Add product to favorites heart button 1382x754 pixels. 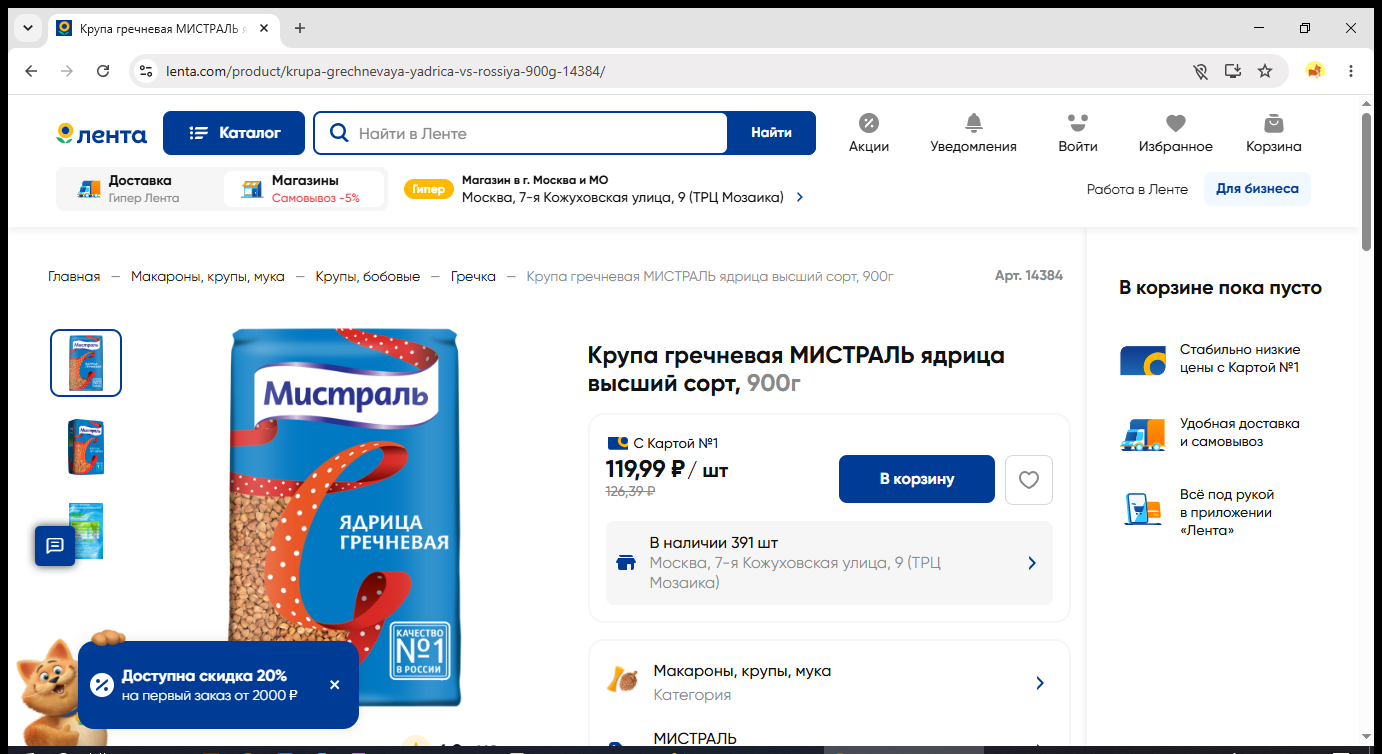(1029, 480)
